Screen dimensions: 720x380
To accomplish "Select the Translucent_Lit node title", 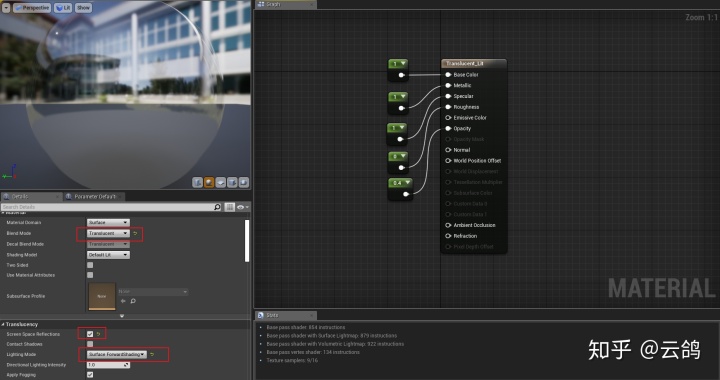I will click(x=465, y=63).
